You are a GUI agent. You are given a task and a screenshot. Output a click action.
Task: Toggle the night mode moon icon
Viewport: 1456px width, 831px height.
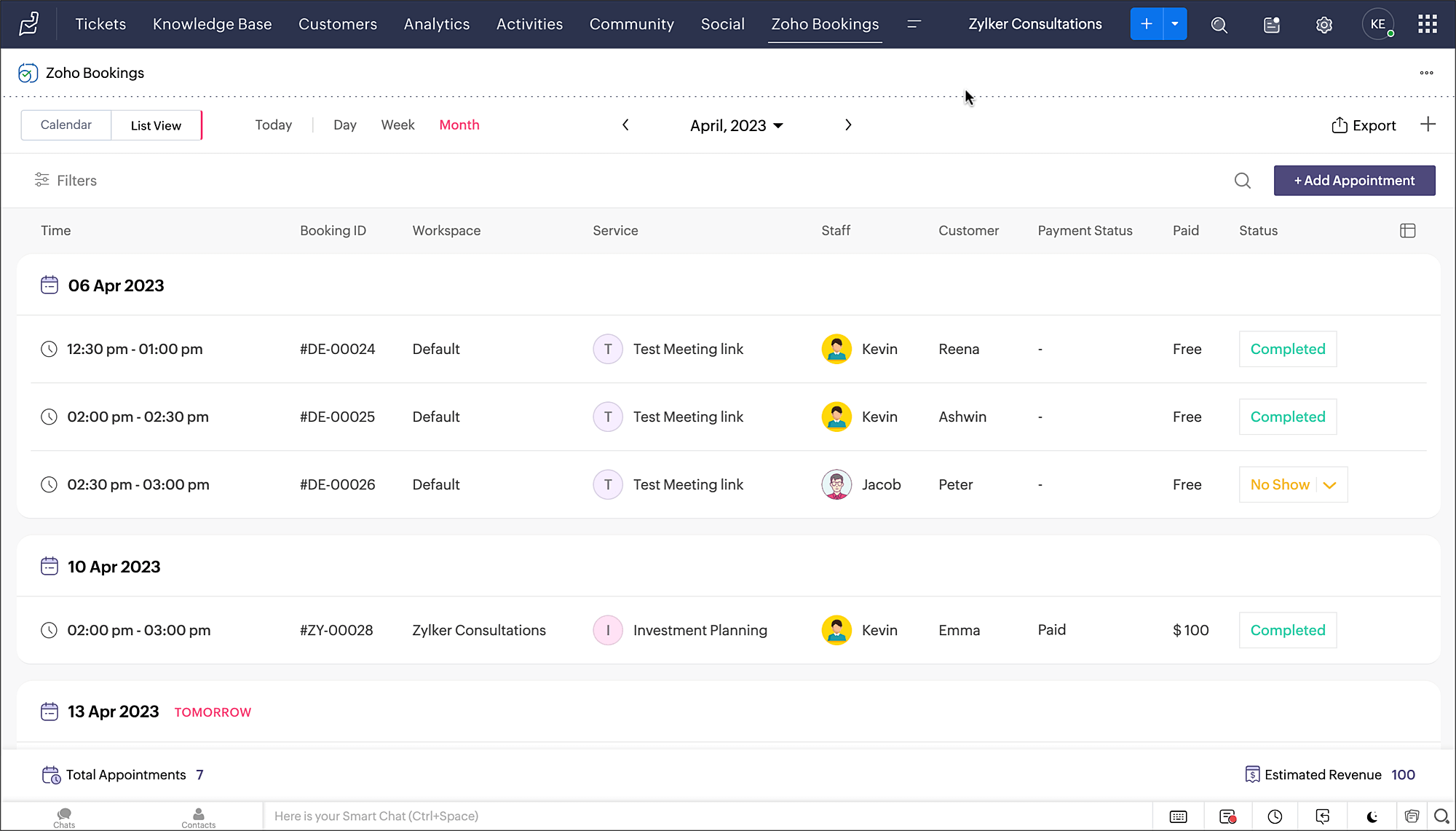point(1372,816)
